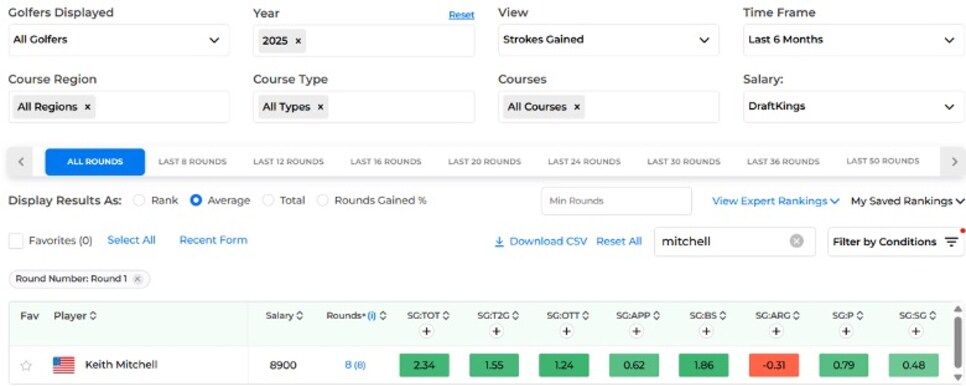Click the Min Rounds input field
Image resolution: width=966 pixels, height=386 pixels.
(617, 201)
